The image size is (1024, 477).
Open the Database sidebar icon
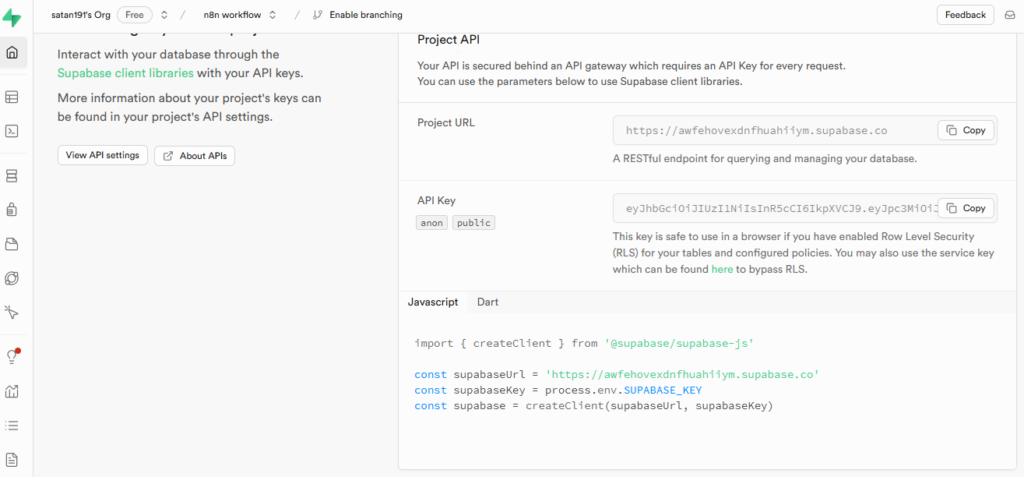pos(13,176)
